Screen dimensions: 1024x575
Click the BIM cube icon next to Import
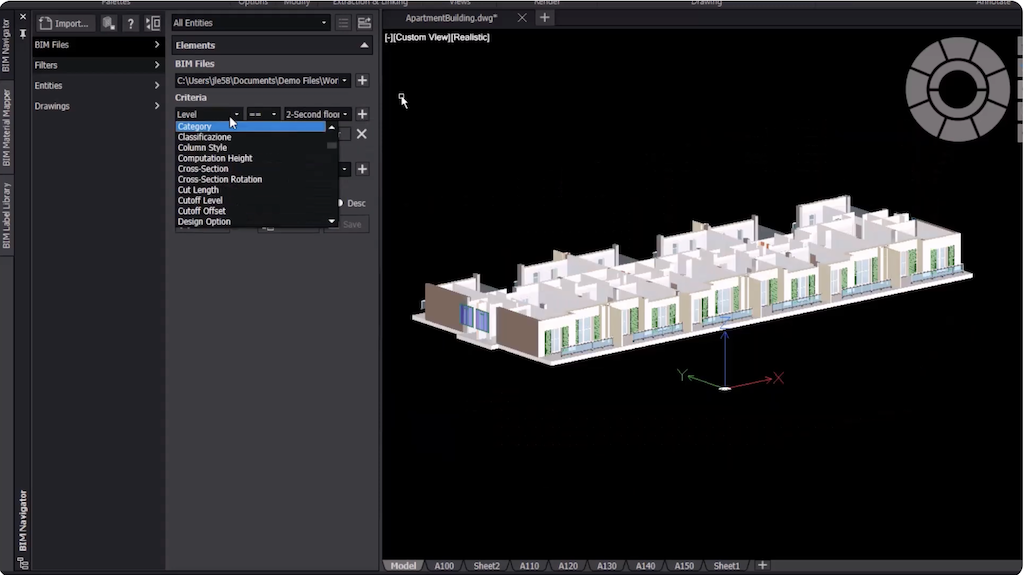coord(108,24)
